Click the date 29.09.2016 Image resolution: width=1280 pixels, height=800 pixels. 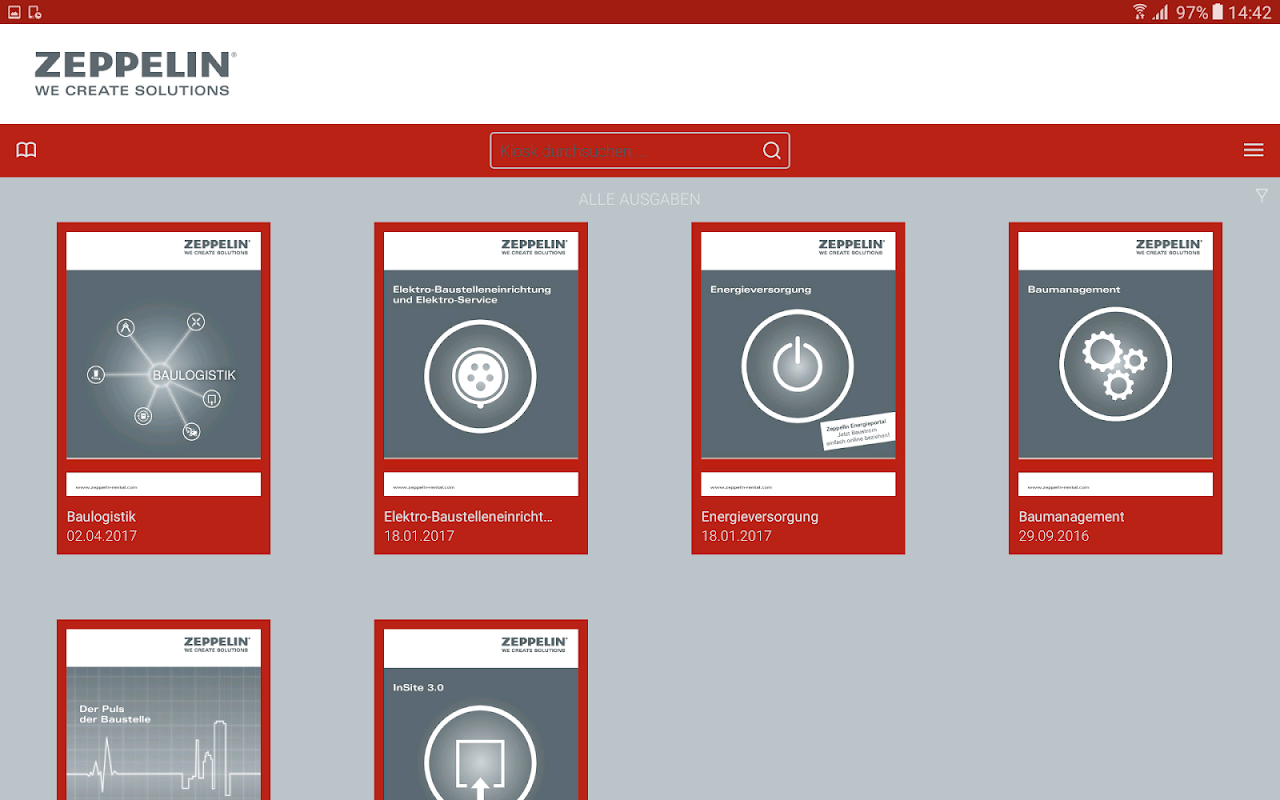pyautogui.click(x=1054, y=536)
